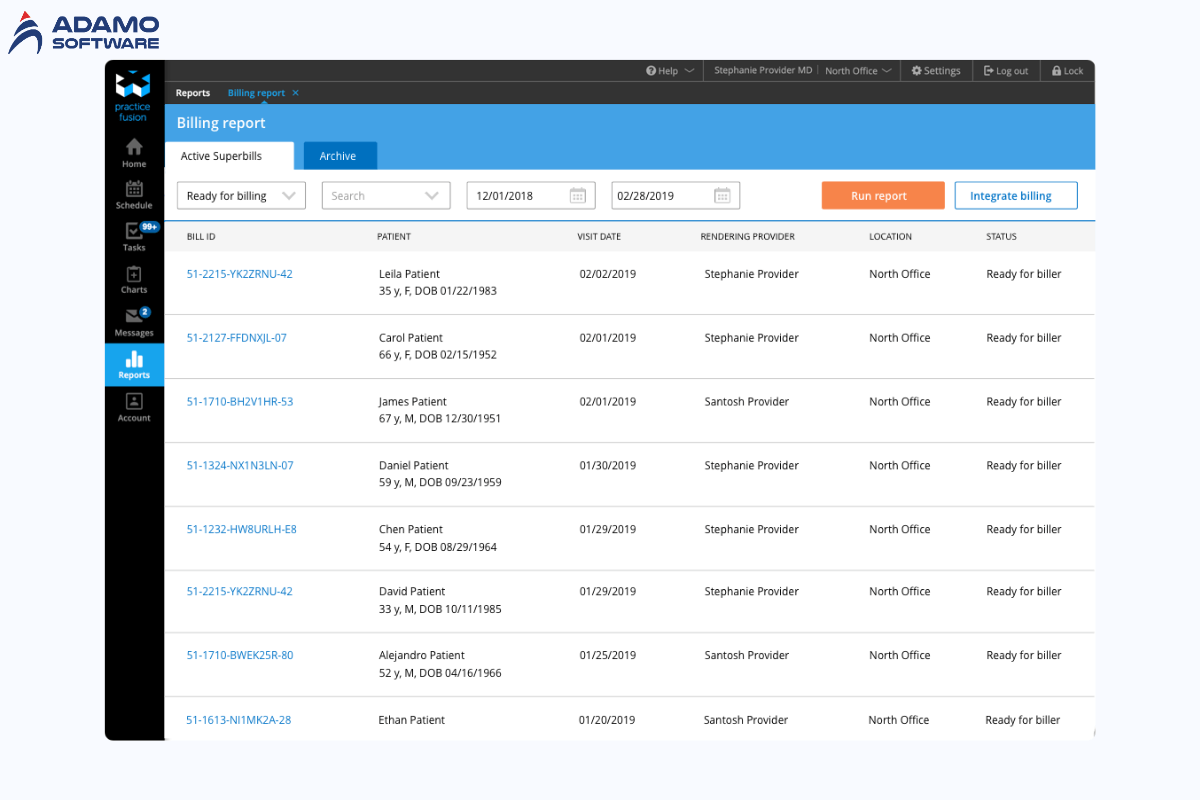Click the Run report button
The height and width of the screenshot is (800, 1200).
click(879, 196)
